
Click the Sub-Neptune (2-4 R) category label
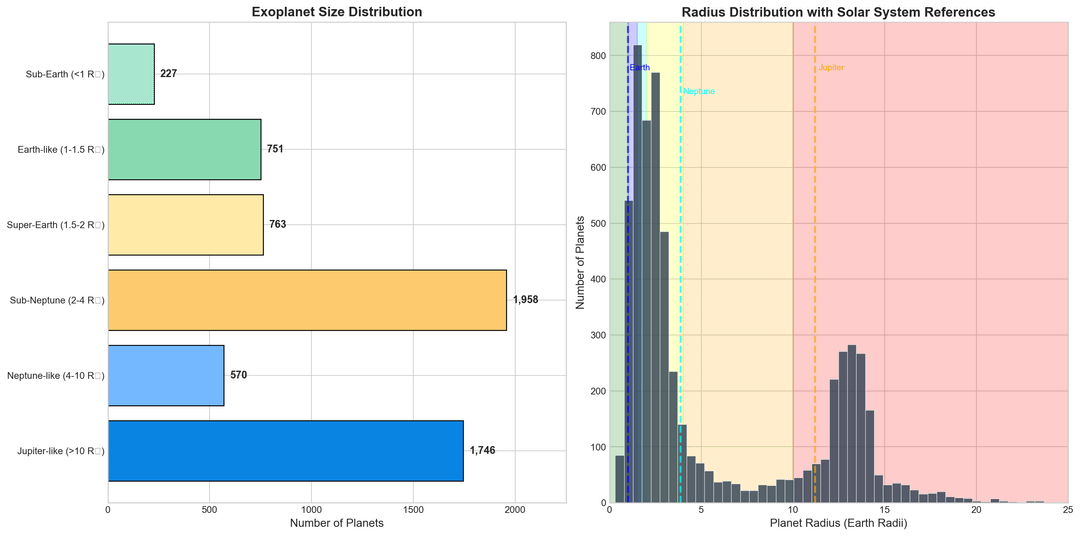[x=56, y=300]
